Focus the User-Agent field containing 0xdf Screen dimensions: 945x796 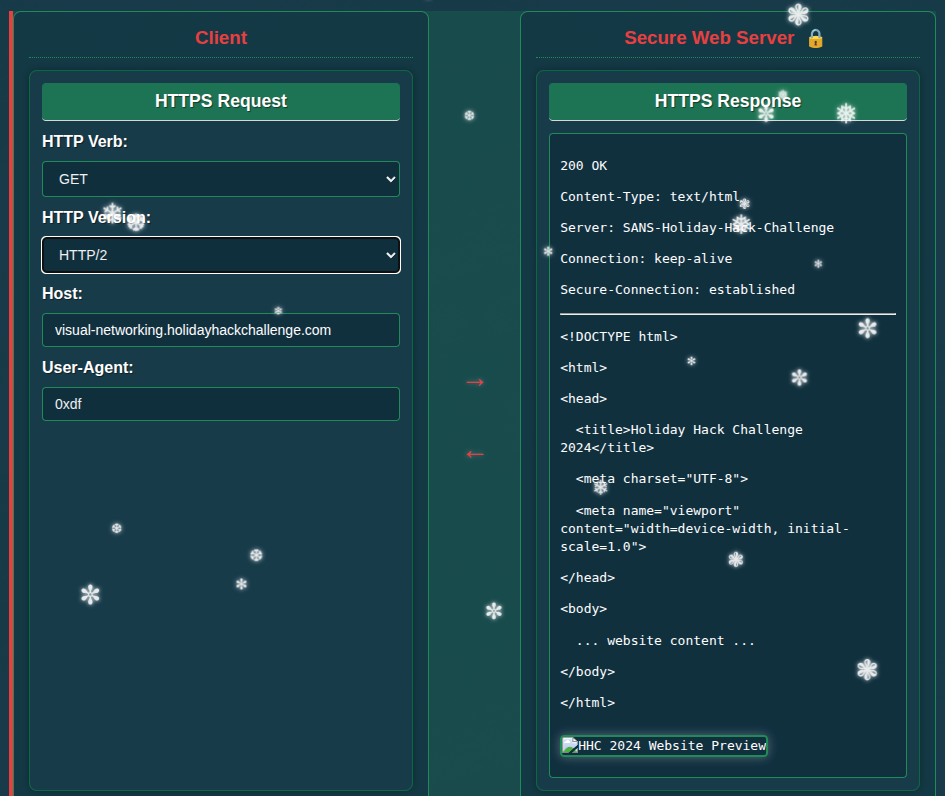(221, 404)
